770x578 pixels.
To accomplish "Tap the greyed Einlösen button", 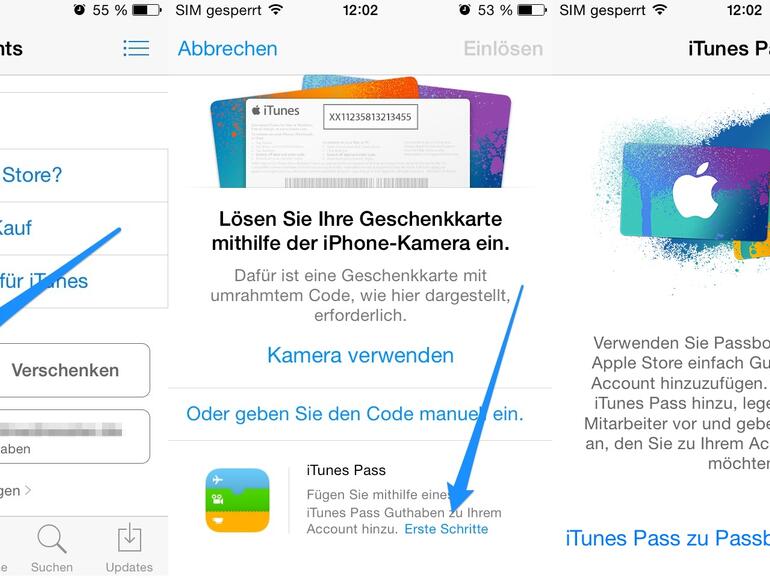I will pyautogui.click(x=503, y=49).
